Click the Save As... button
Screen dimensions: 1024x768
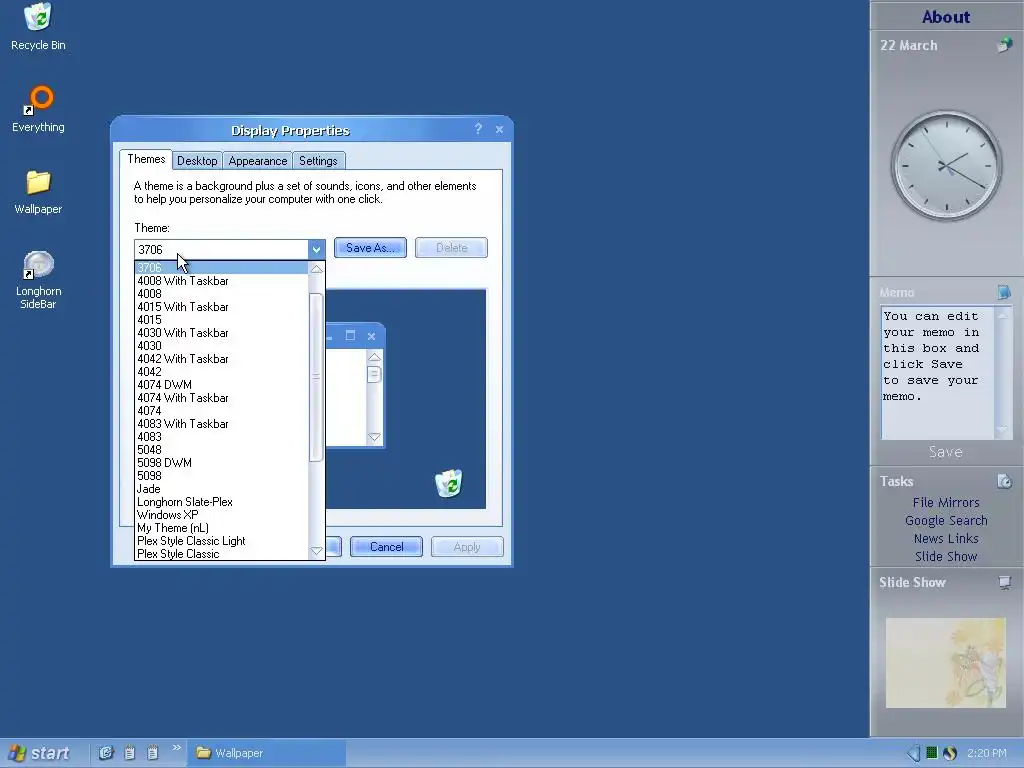click(x=370, y=248)
